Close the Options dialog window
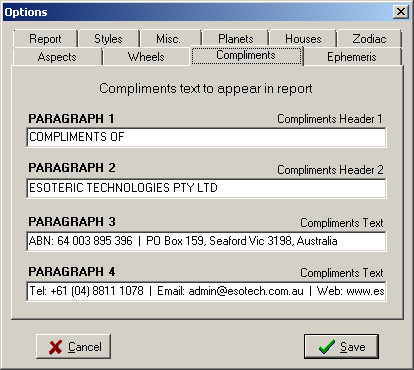The height and width of the screenshot is (370, 414). [401, 12]
